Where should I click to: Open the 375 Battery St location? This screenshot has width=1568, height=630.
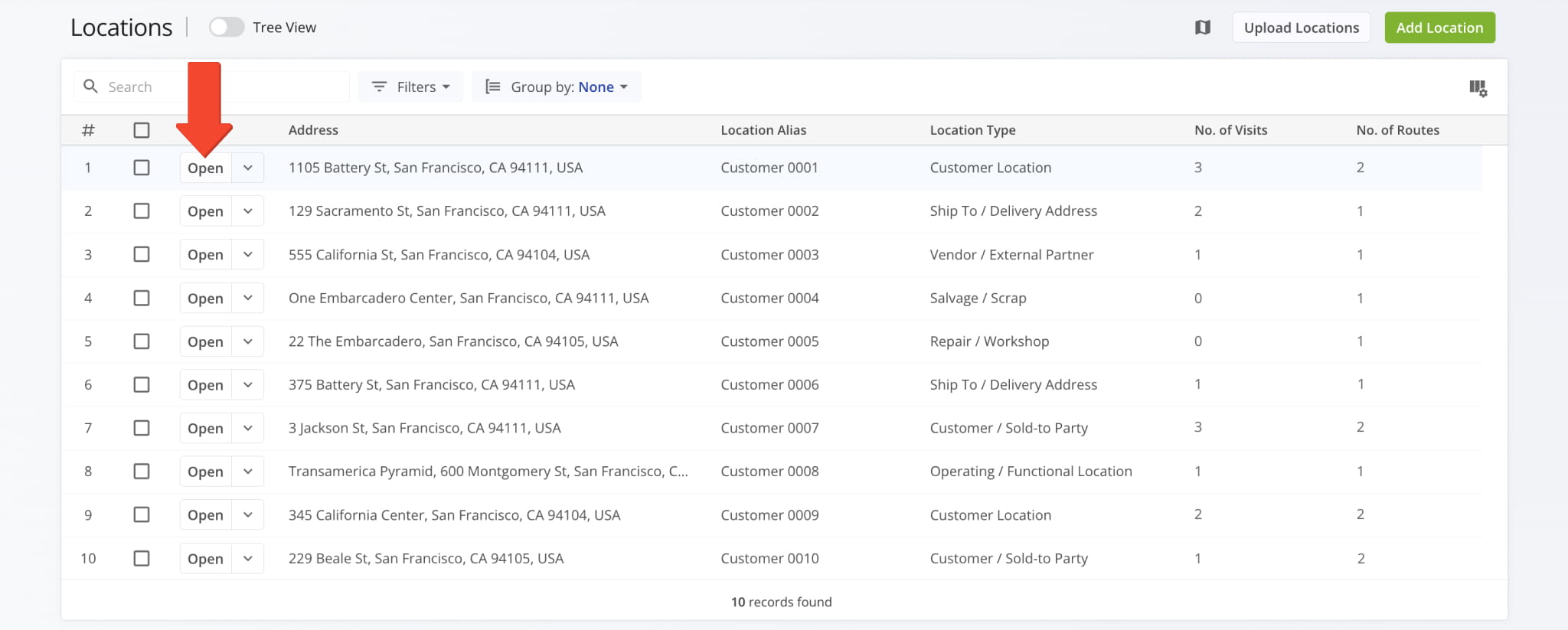pyautogui.click(x=205, y=384)
